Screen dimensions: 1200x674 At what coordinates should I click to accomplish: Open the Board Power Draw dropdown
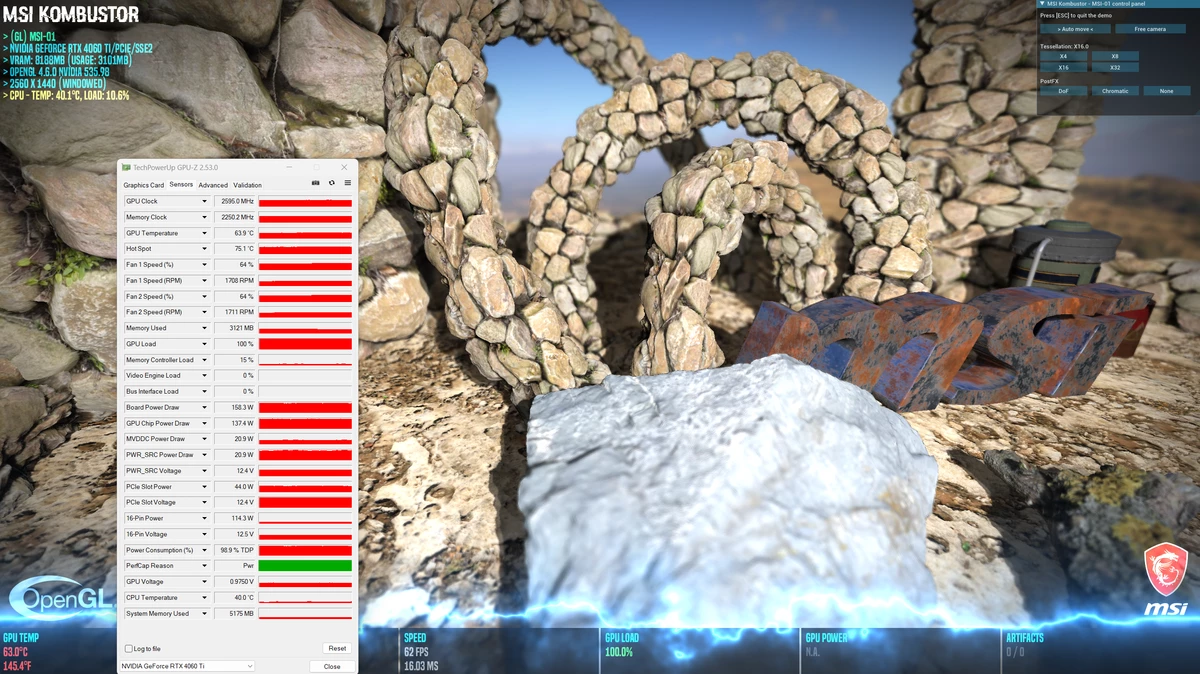point(205,407)
